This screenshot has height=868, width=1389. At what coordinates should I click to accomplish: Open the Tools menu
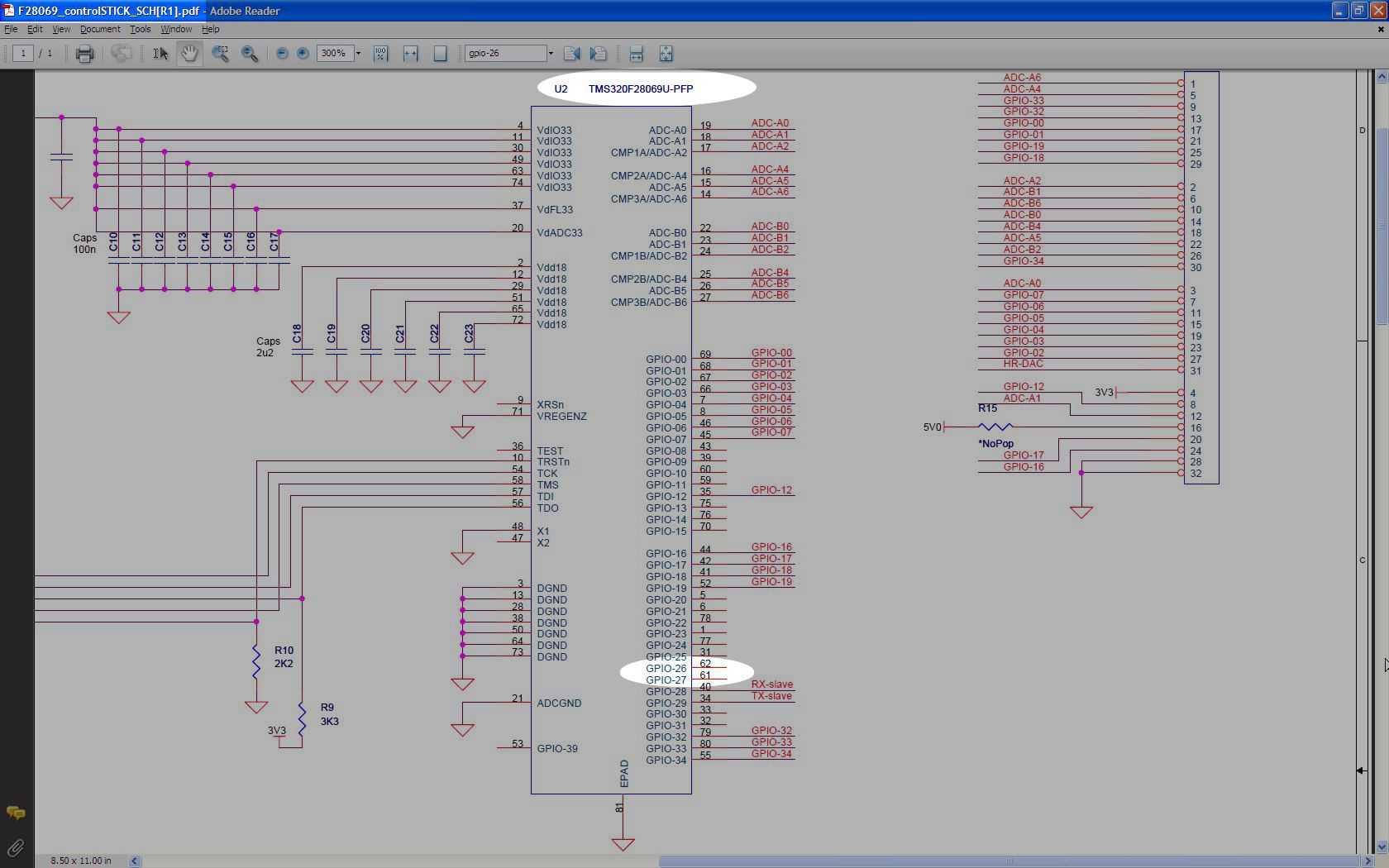[x=140, y=29]
